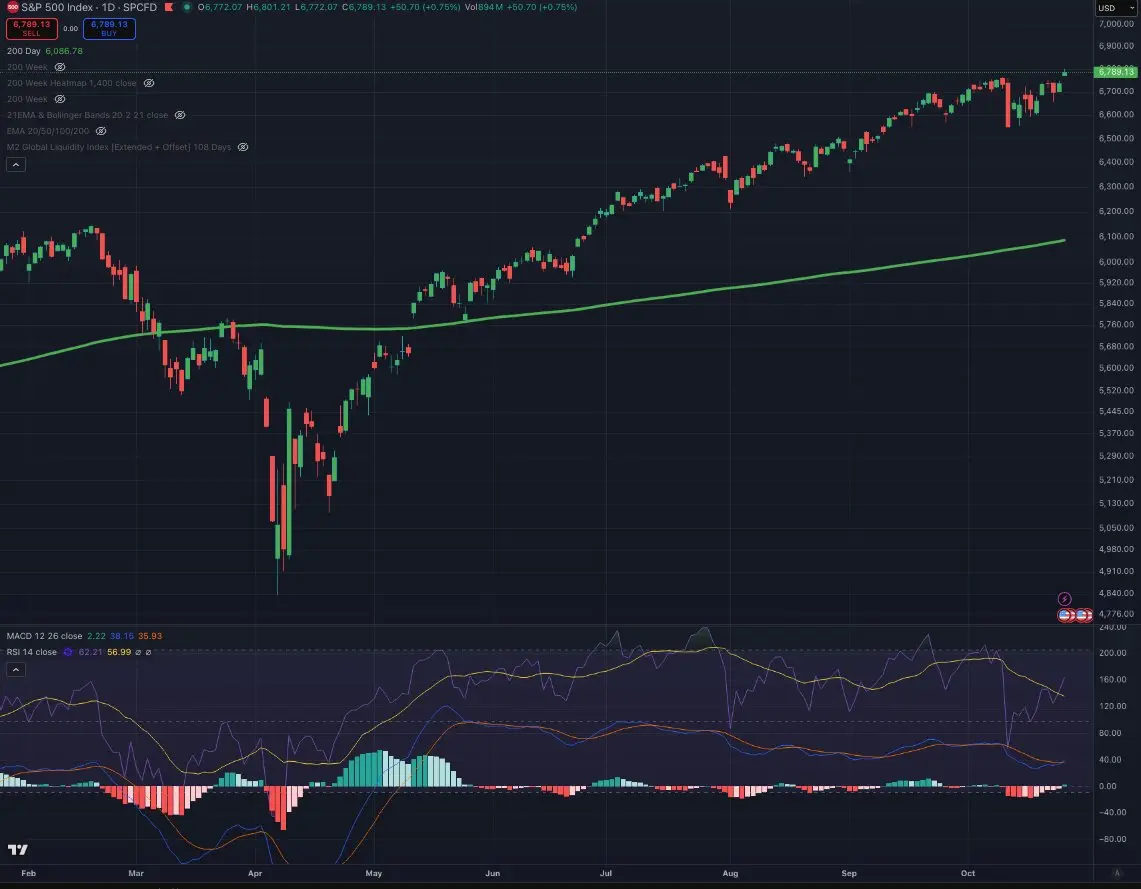Viewport: 1141px width, 889px height.
Task: Show the 200 Week indicator below Heatmap
Action: tap(60, 99)
